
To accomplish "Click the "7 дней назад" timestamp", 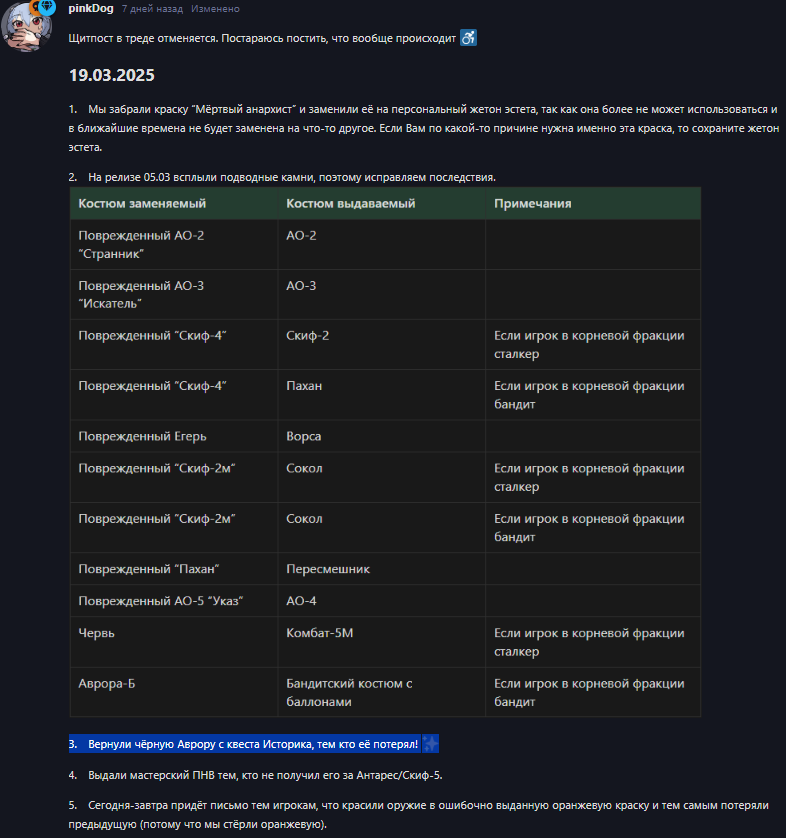I will click(x=152, y=9).
